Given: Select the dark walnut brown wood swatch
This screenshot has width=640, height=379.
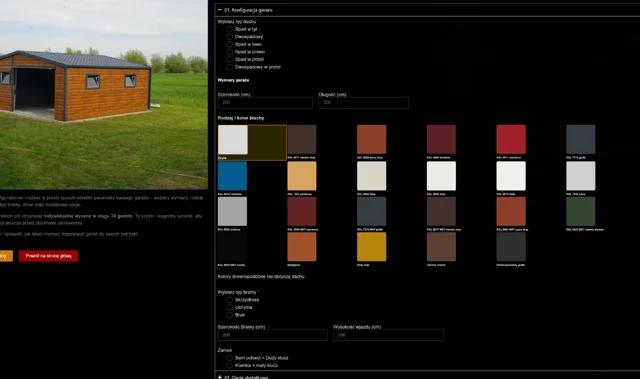Looking at the screenshot, I should pos(441,247).
